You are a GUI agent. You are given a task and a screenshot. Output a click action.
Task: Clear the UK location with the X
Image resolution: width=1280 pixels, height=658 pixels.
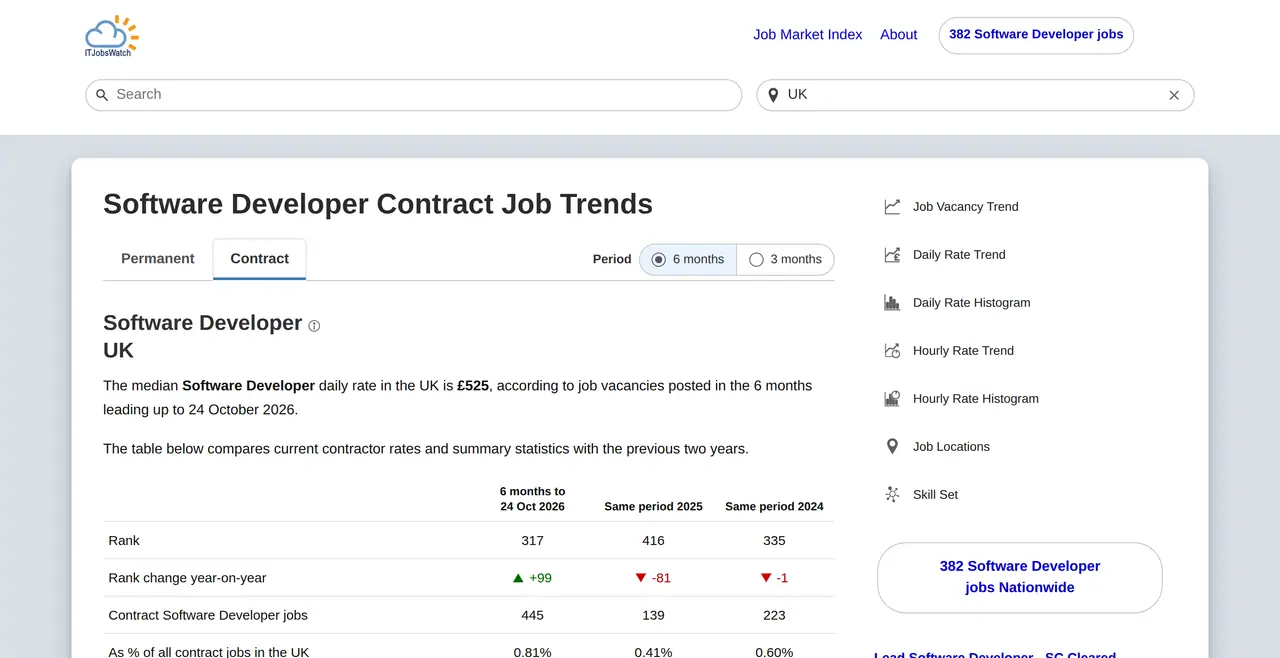point(1174,95)
